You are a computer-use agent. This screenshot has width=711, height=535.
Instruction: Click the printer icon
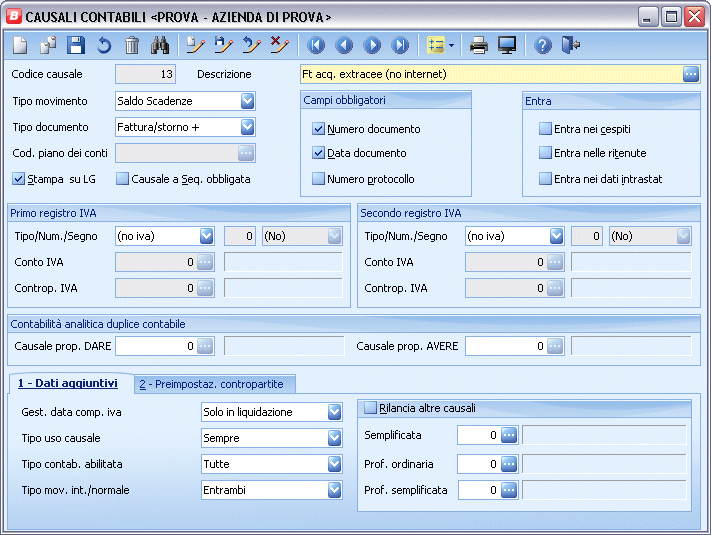click(480, 45)
